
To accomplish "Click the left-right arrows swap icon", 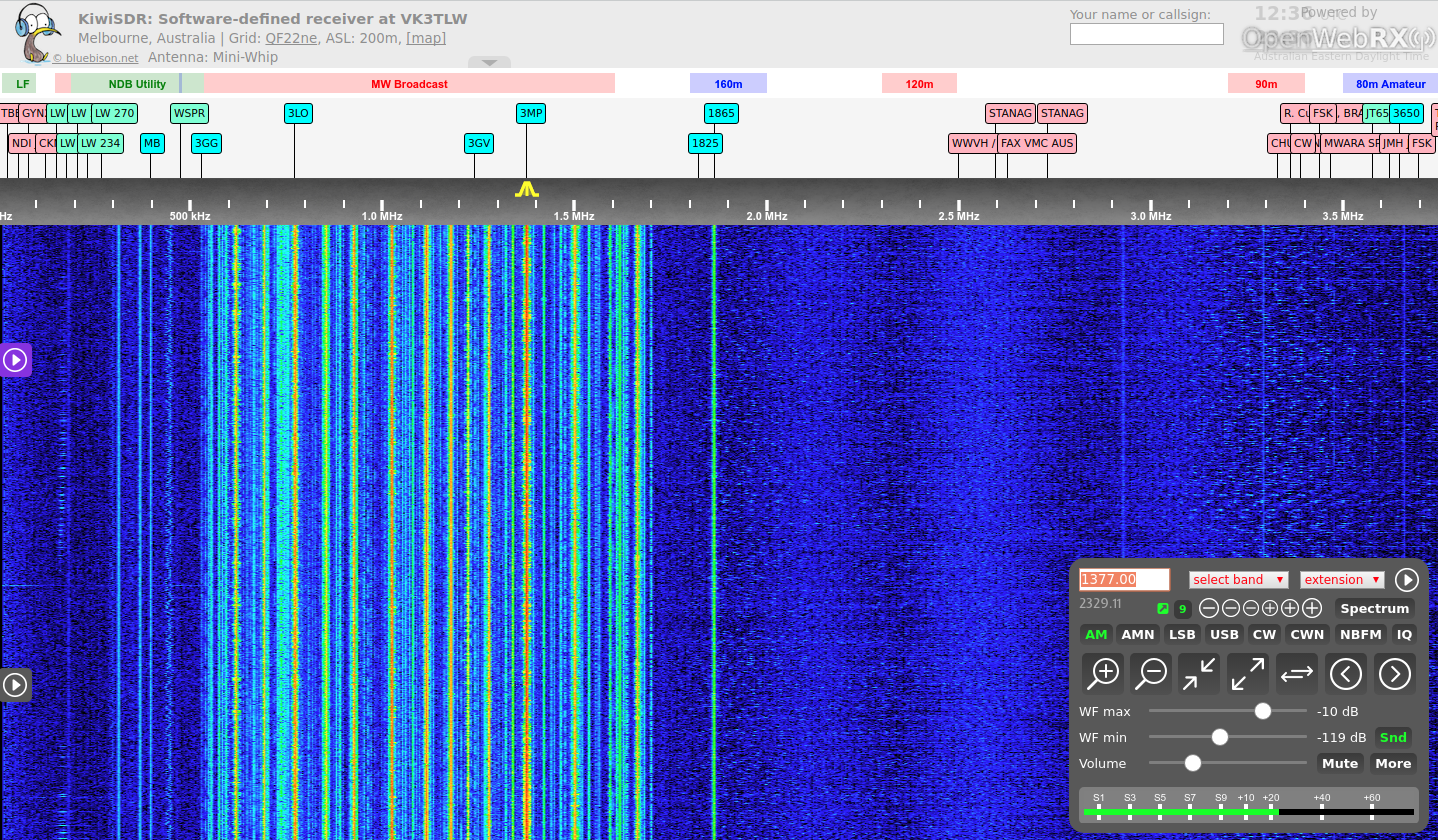I will [x=1296, y=674].
